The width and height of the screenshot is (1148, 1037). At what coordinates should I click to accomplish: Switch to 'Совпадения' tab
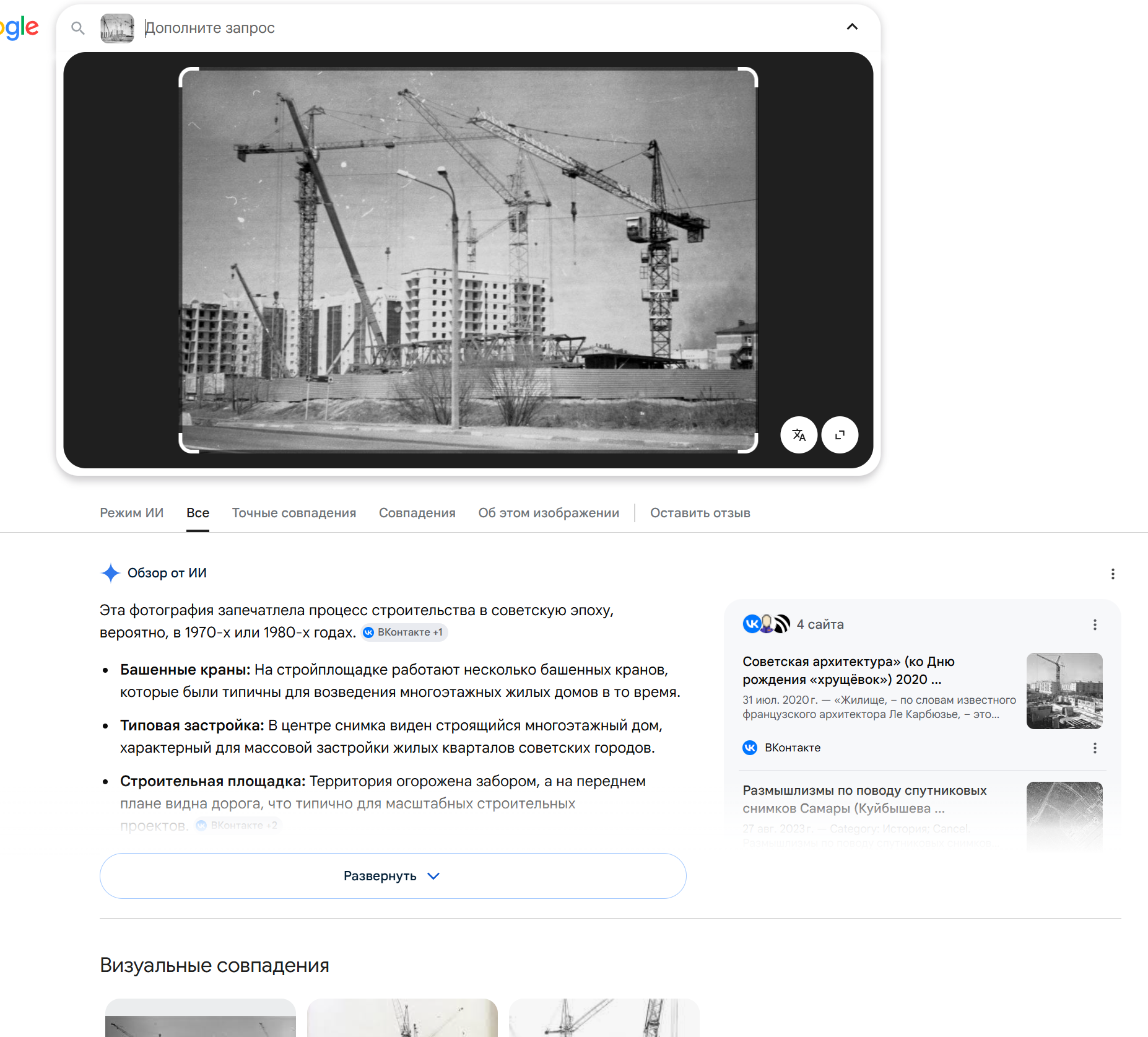(x=417, y=513)
